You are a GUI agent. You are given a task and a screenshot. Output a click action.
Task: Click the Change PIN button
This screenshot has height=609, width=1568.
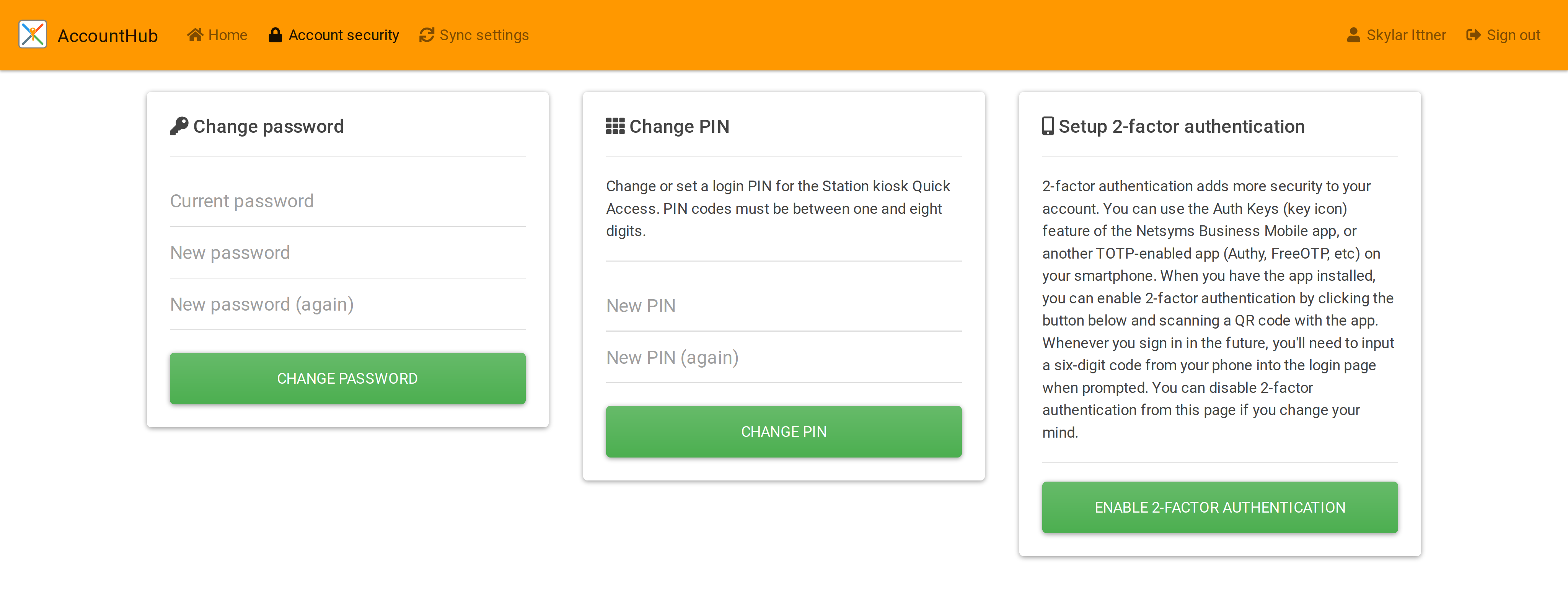783,432
